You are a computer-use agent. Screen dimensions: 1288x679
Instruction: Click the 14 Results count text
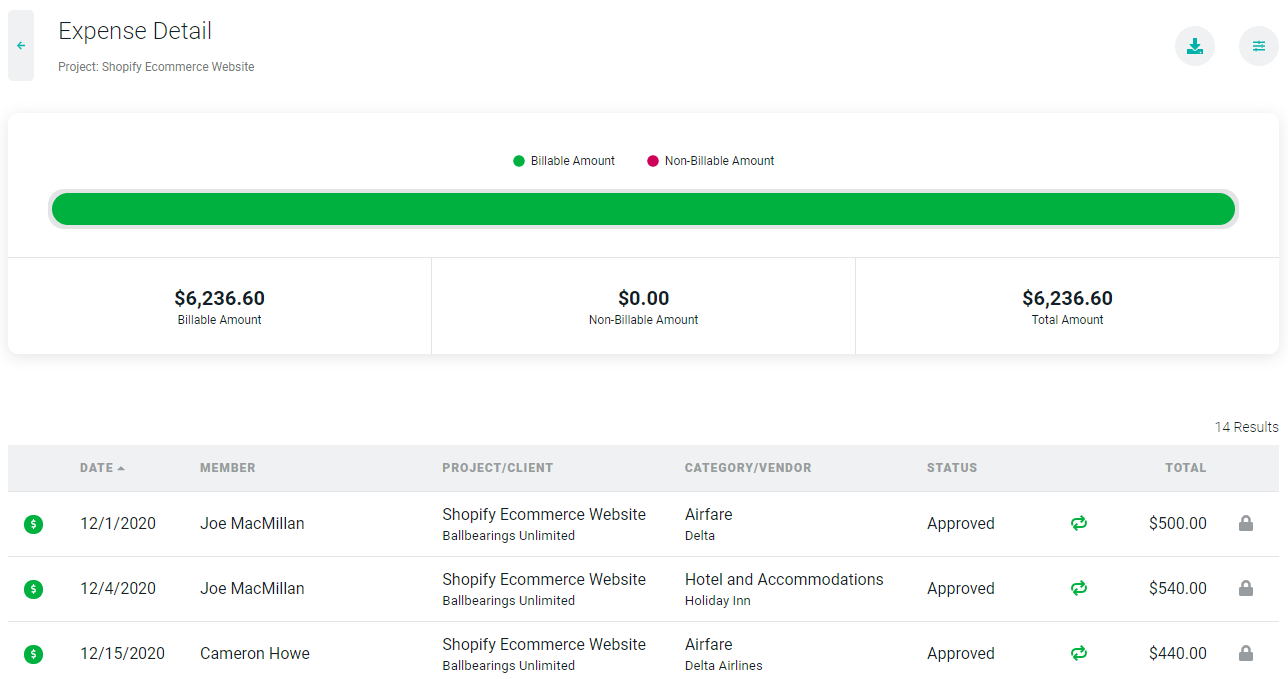pos(1246,427)
